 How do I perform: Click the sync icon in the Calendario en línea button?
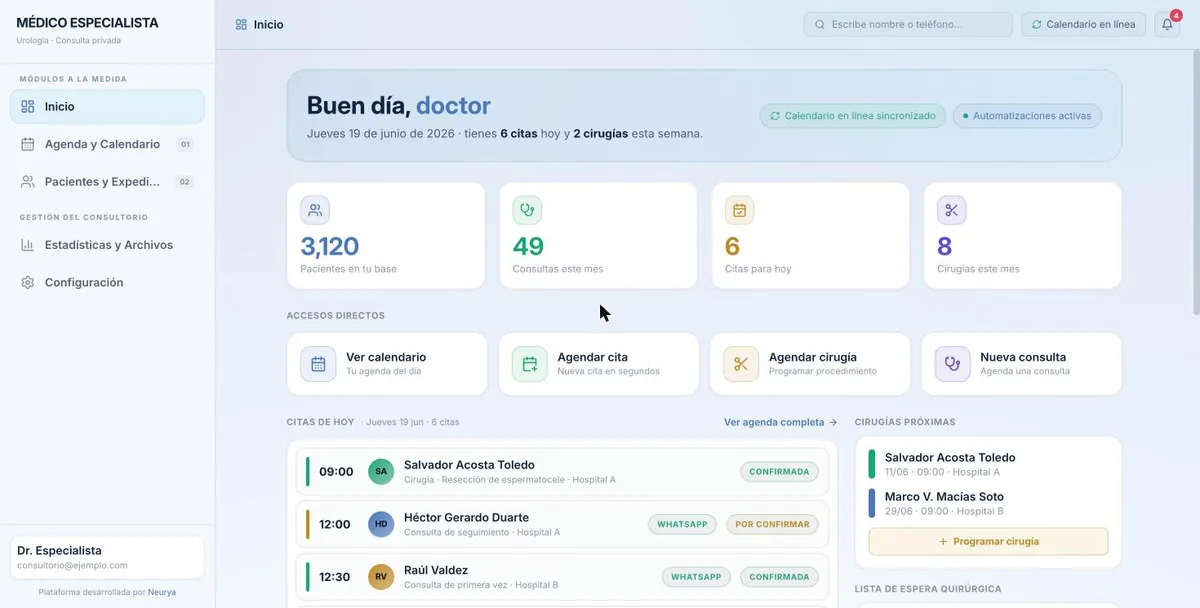tap(1036, 24)
